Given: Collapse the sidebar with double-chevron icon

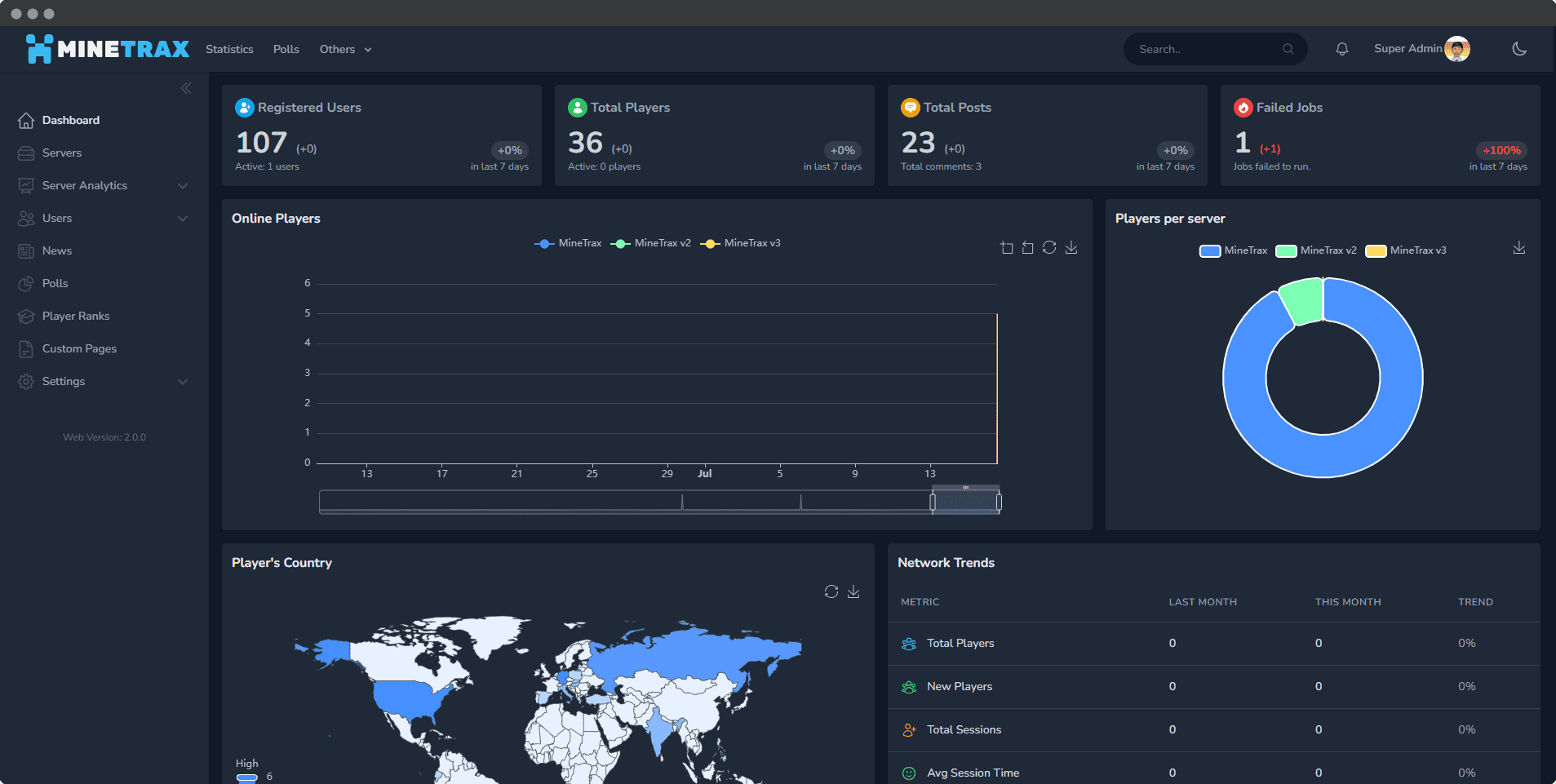Looking at the screenshot, I should click(x=186, y=88).
